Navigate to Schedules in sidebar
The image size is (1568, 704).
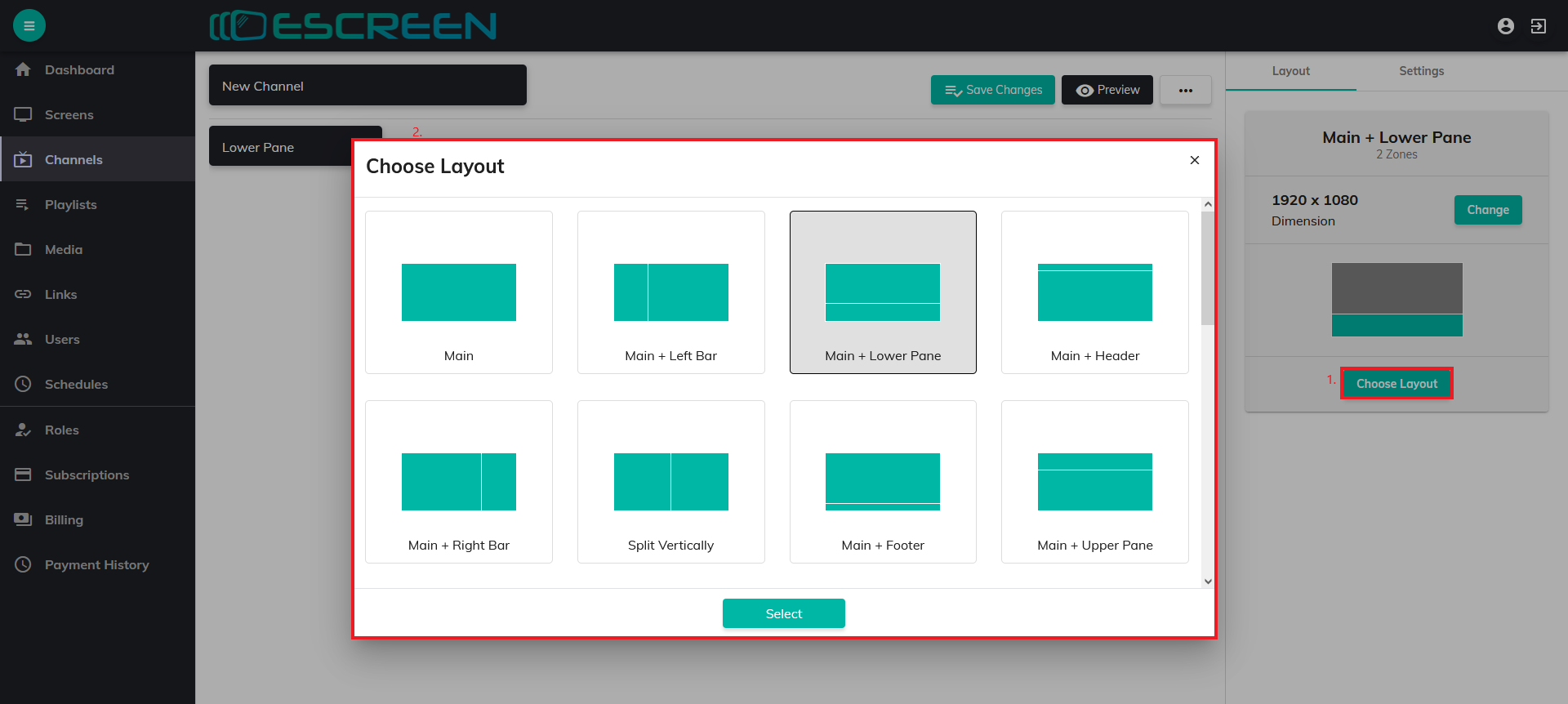tap(76, 385)
